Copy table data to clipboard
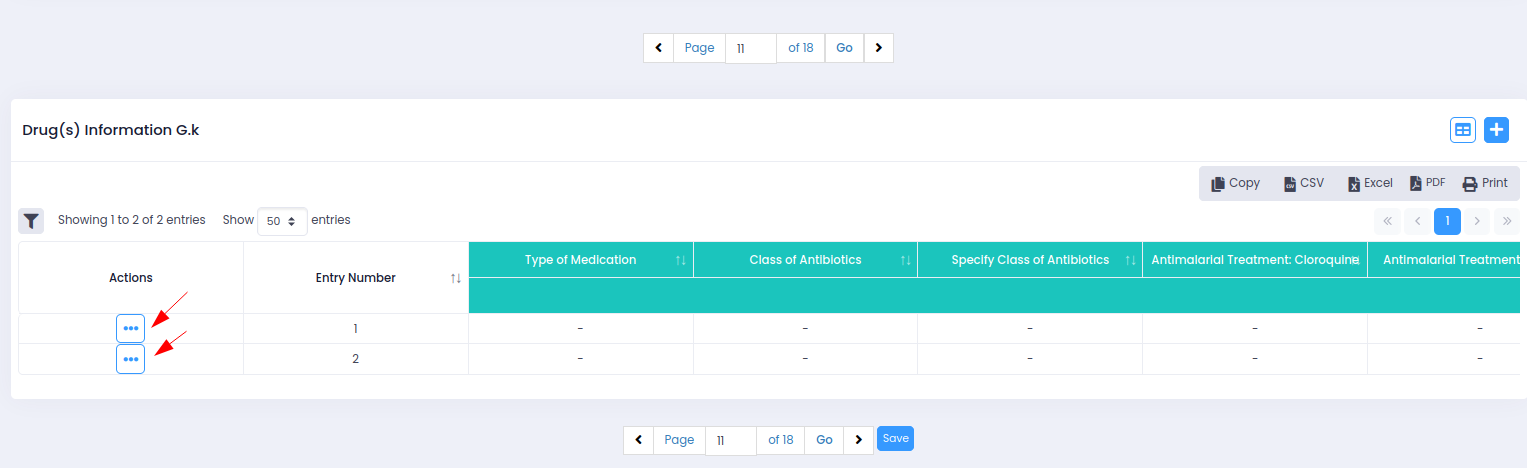The height and width of the screenshot is (468, 1527). click(x=1236, y=184)
